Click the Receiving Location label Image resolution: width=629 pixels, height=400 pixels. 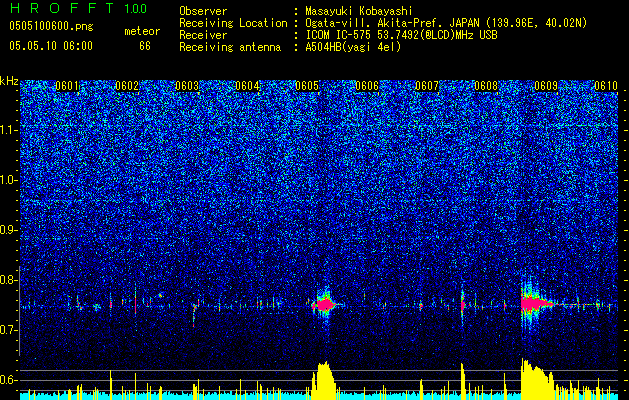(233, 23)
